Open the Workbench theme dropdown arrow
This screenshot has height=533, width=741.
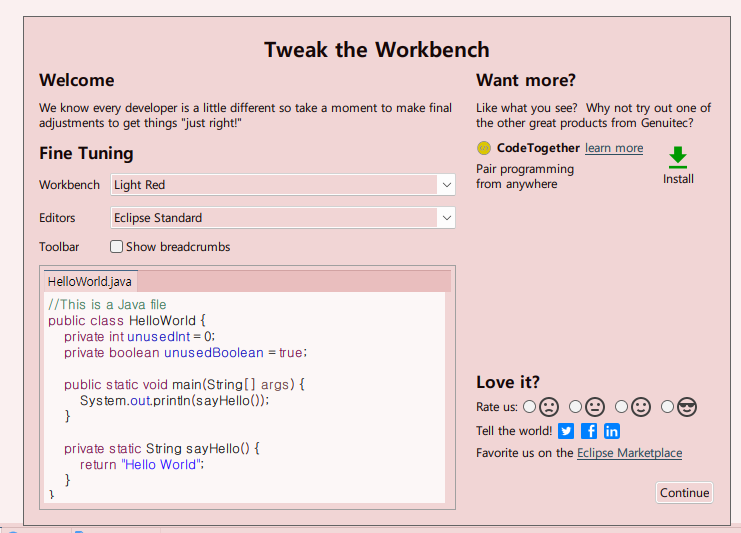(446, 185)
